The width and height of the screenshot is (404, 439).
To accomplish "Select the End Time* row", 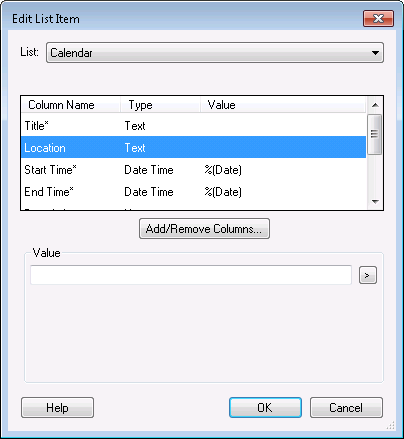I will point(193,192).
